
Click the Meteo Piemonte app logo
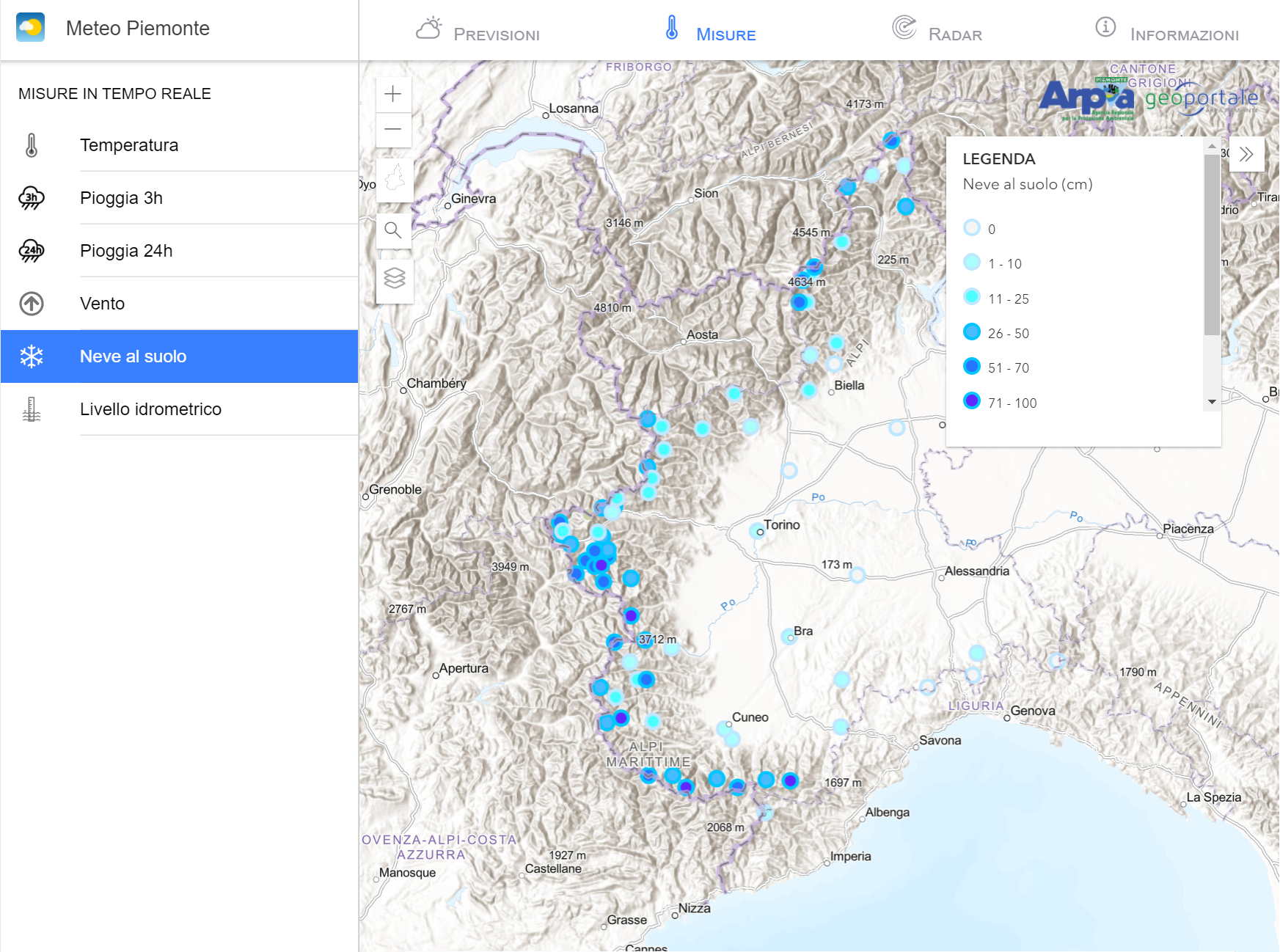(x=30, y=28)
